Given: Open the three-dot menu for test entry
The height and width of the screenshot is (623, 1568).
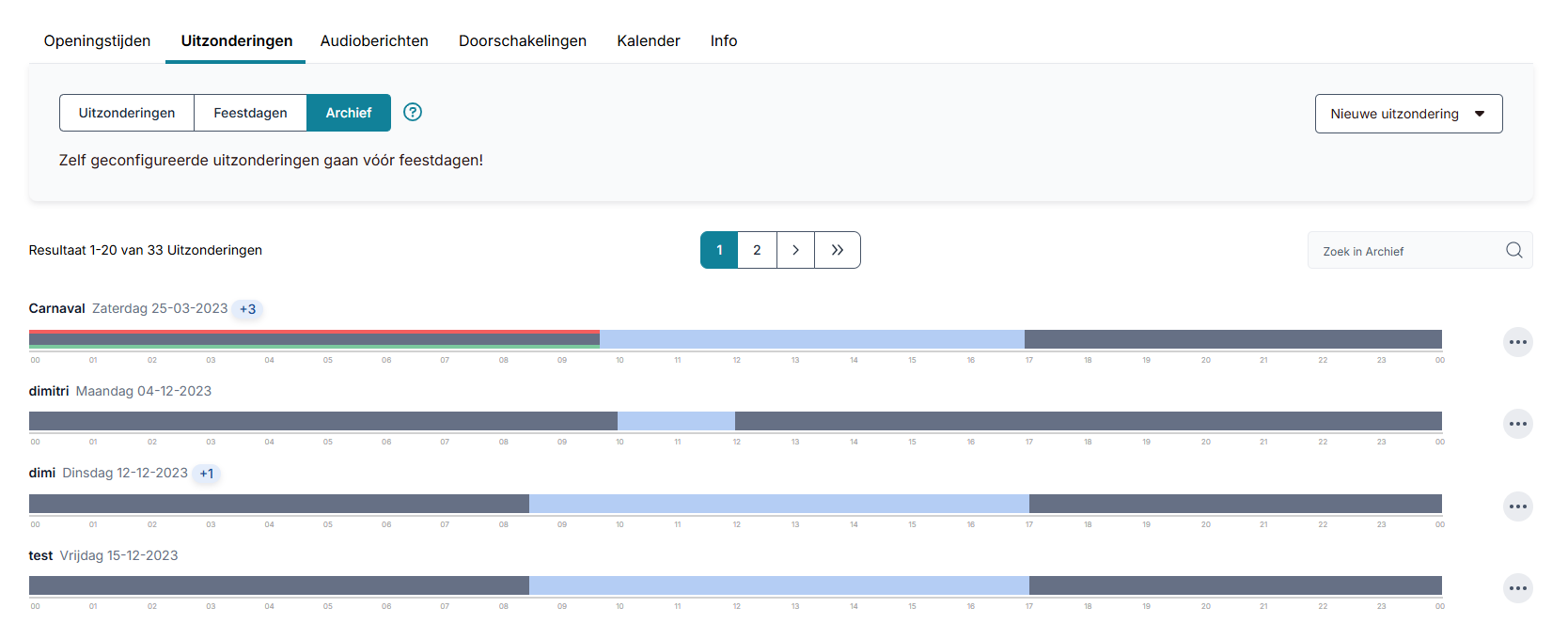Looking at the screenshot, I should [1518, 588].
